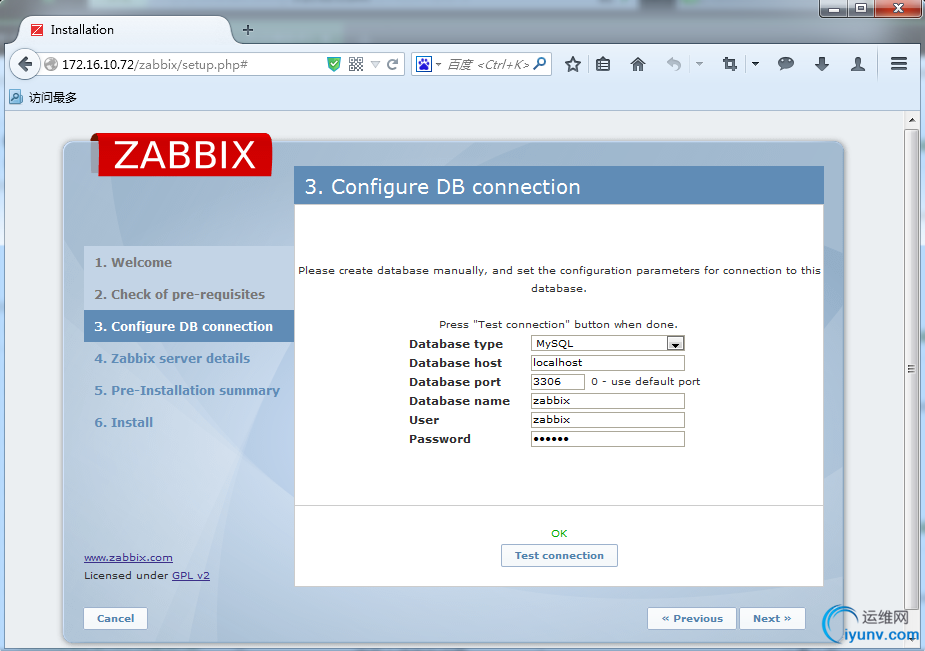Go to the home page icon
The height and width of the screenshot is (651, 925).
click(638, 64)
